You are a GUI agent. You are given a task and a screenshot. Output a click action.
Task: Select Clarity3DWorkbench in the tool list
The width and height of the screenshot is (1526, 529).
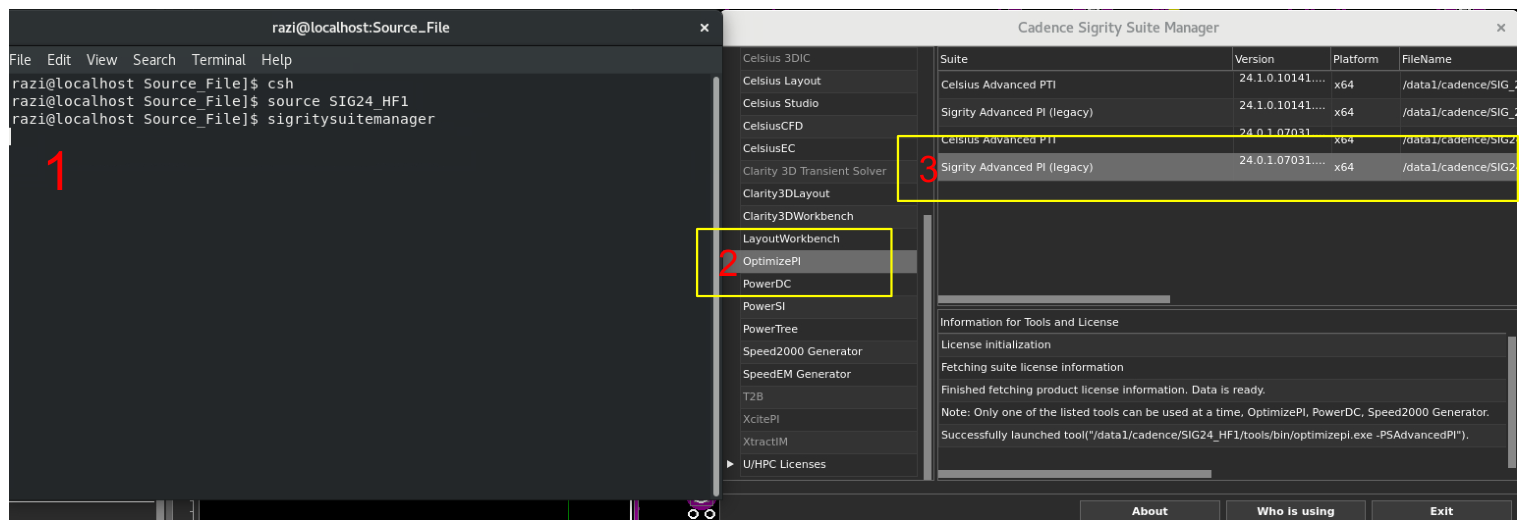[828, 216]
